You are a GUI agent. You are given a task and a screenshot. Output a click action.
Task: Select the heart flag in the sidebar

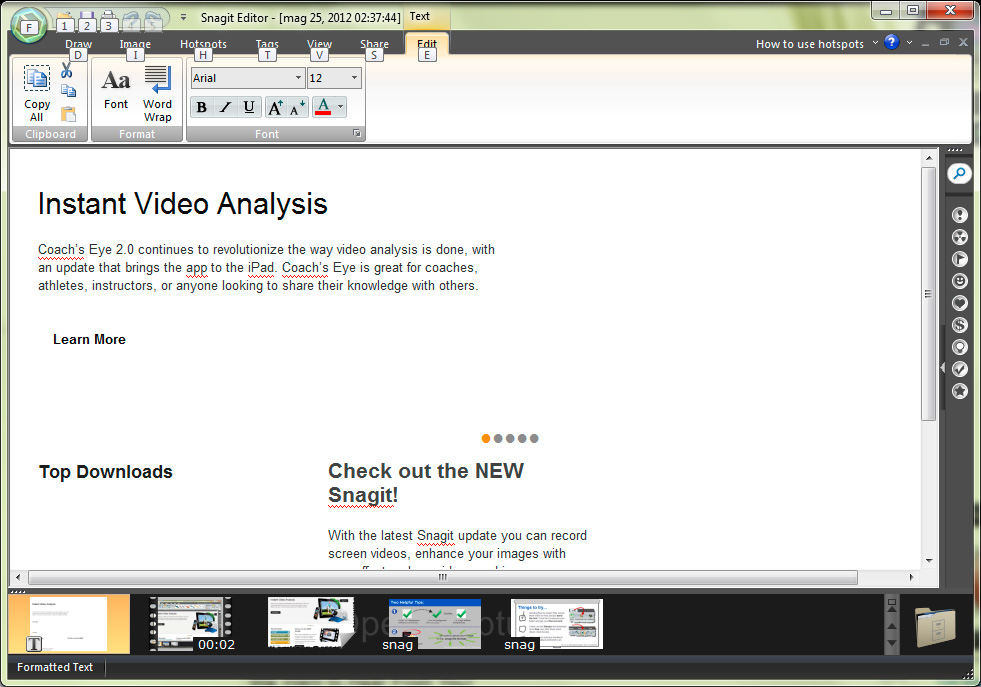click(x=959, y=303)
